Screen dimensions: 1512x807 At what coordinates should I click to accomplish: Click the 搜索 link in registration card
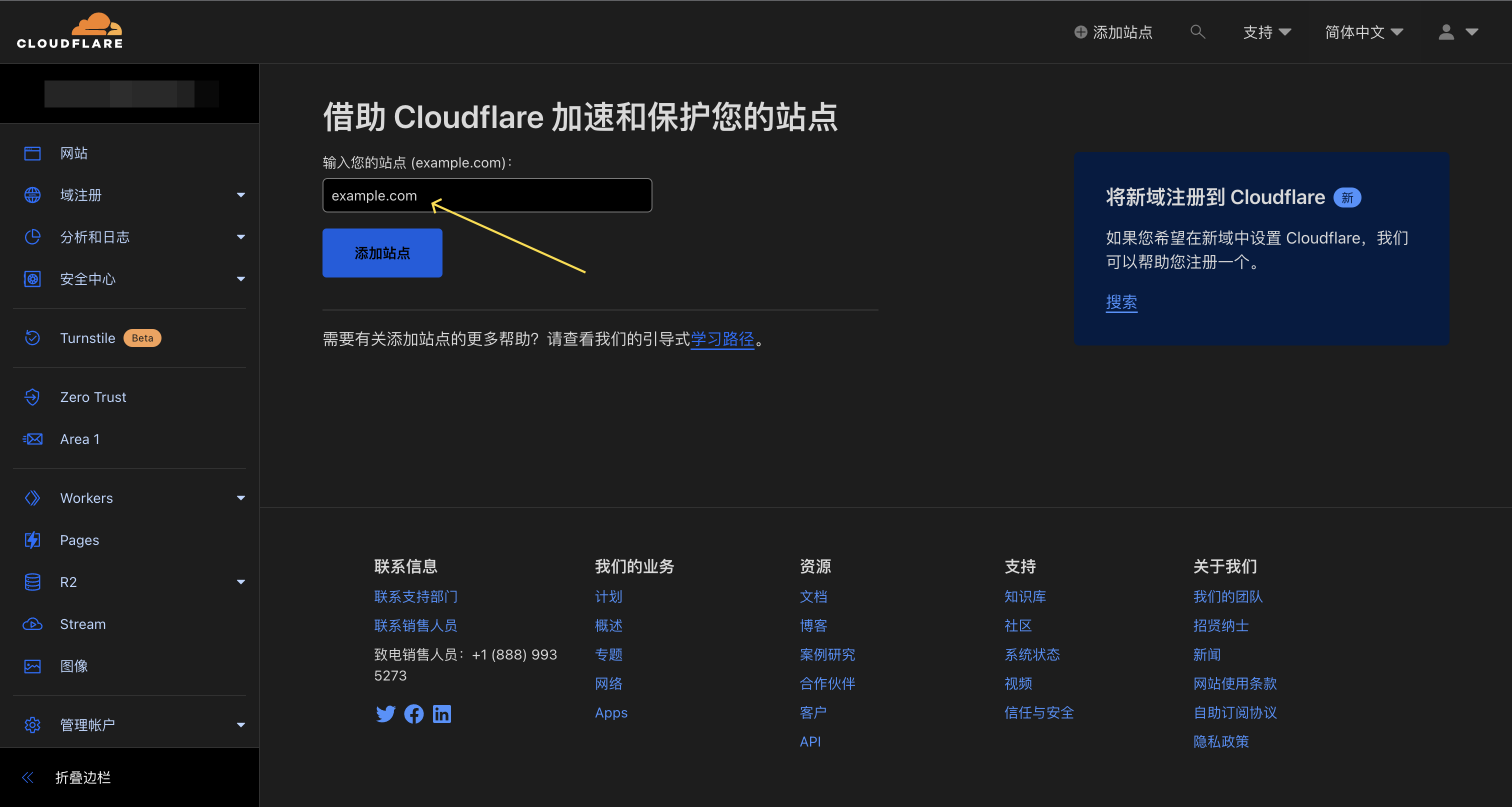click(1122, 303)
